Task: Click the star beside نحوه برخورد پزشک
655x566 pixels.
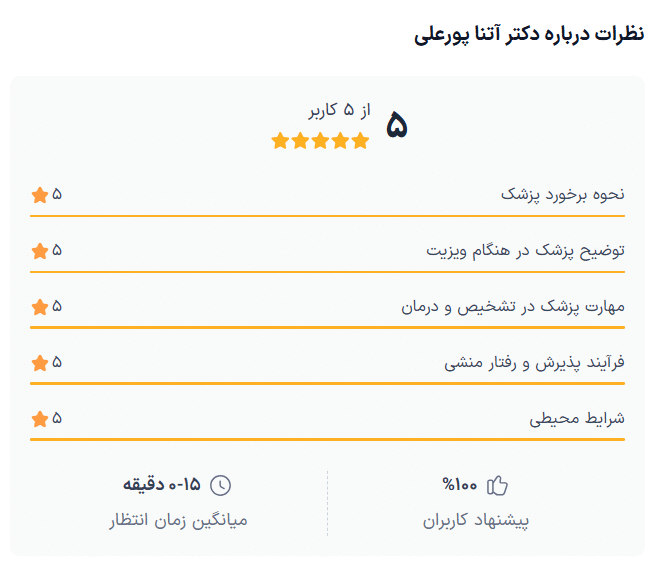Action: point(40,194)
